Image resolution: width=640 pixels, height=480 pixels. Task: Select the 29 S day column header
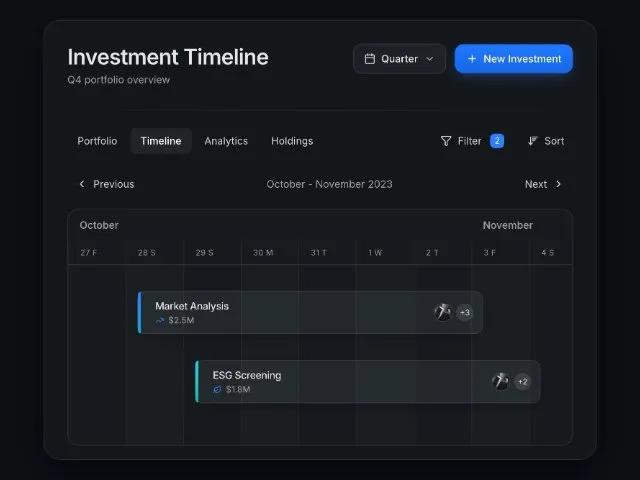click(x=204, y=253)
